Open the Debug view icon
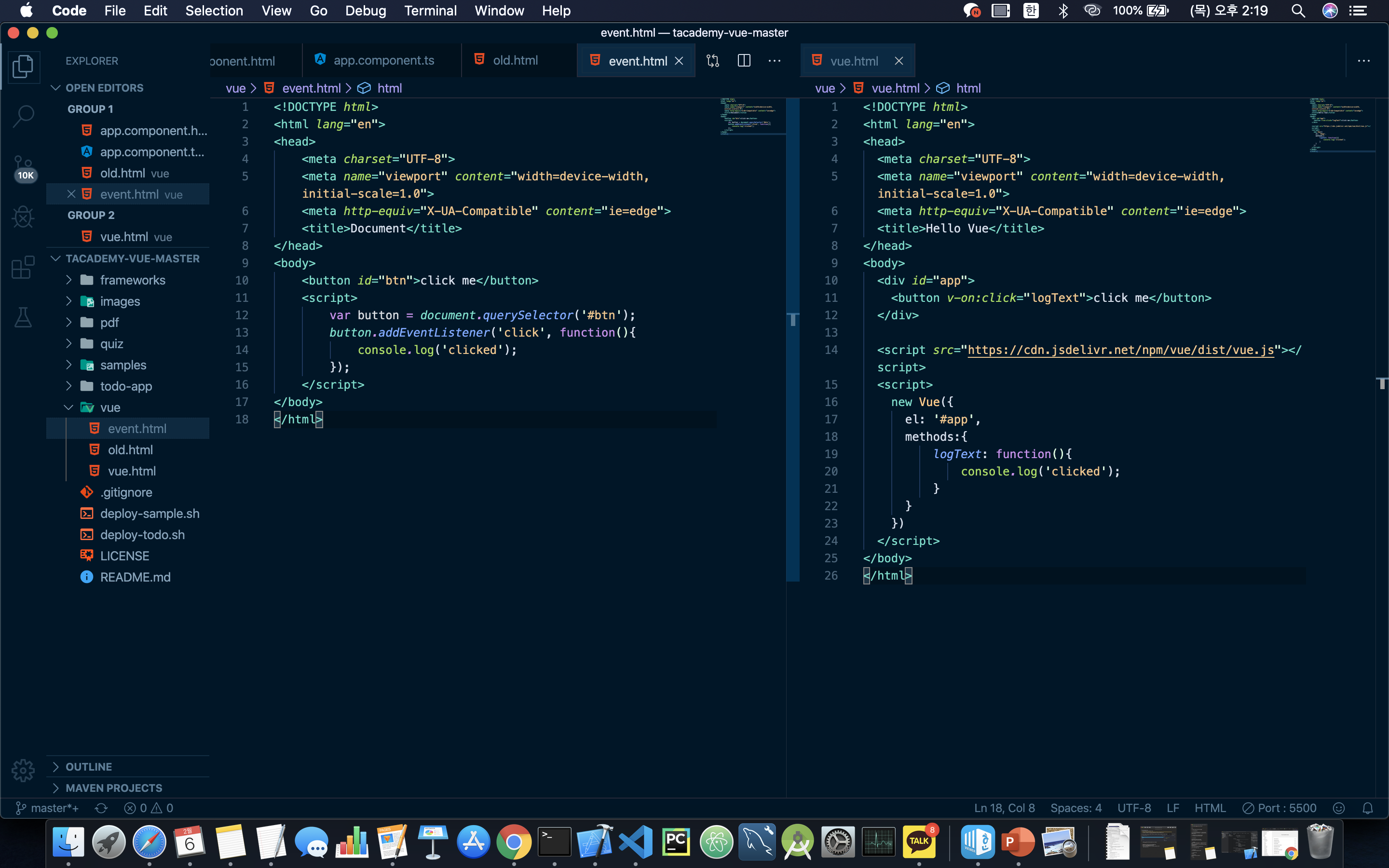Viewport: 1389px width, 868px height. tap(23, 217)
